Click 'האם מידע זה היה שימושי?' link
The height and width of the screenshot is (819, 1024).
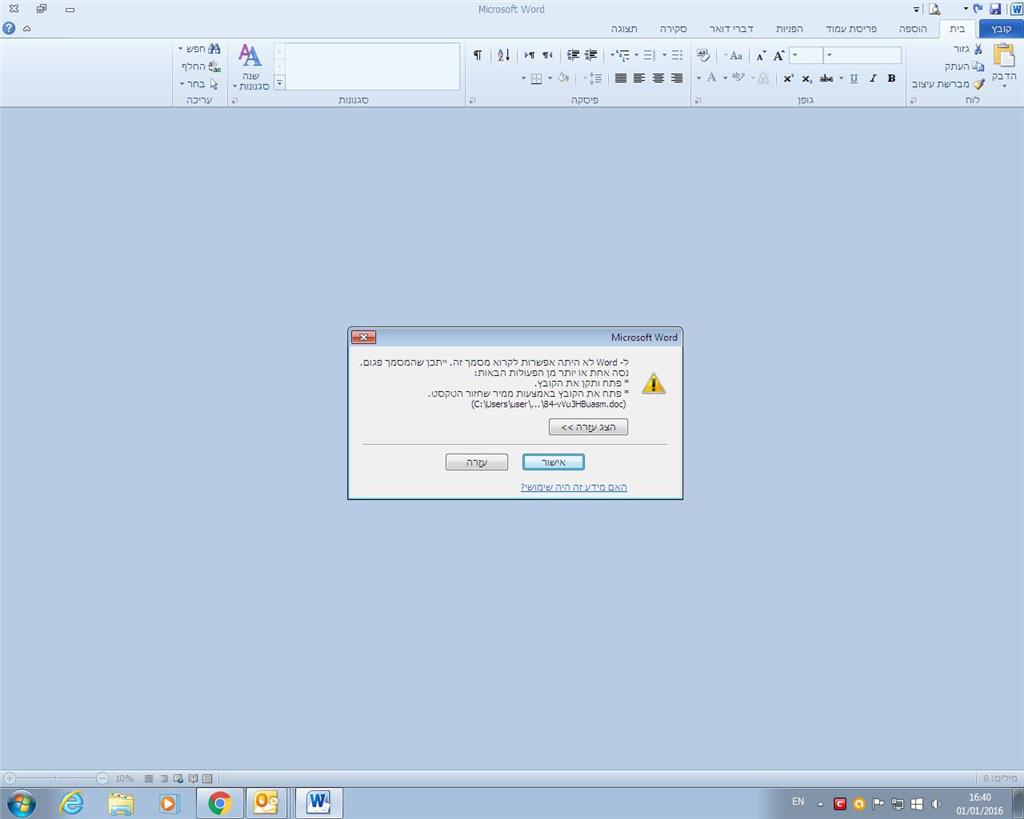(x=573, y=487)
